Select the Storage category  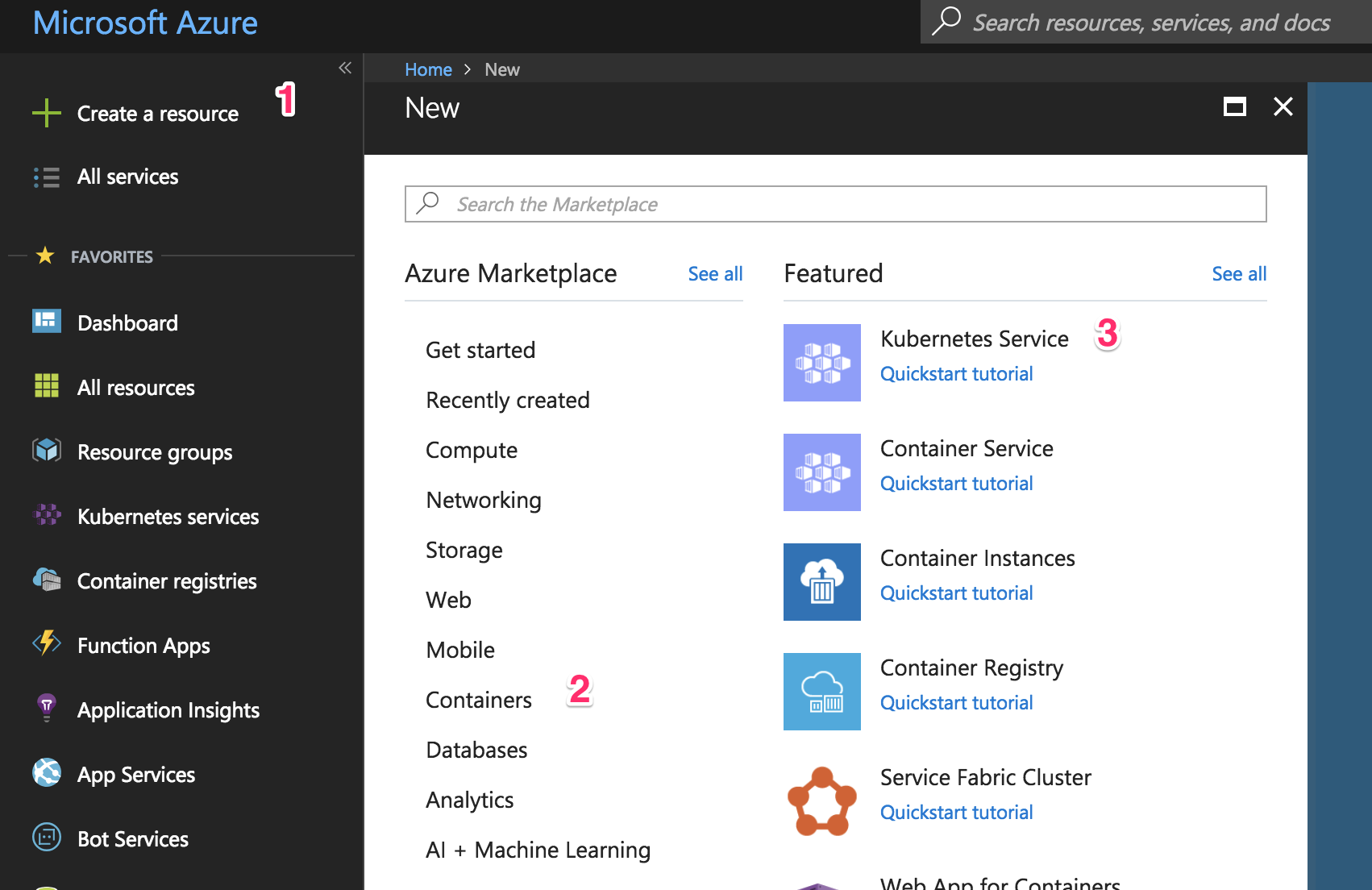464,550
